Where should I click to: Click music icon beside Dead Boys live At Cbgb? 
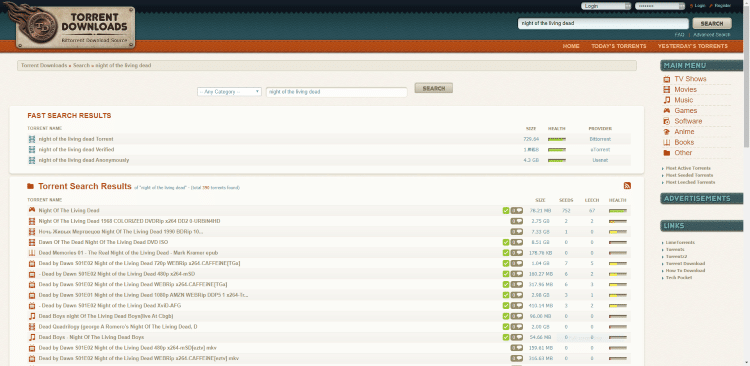pyautogui.click(x=32, y=316)
